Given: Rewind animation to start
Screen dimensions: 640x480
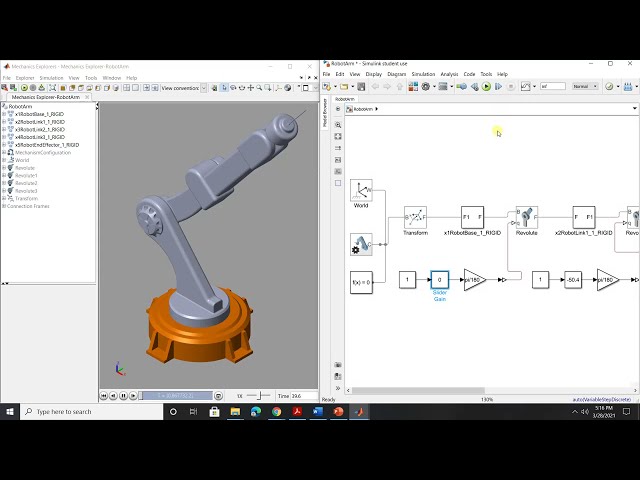Looking at the screenshot, I should tap(104, 396).
